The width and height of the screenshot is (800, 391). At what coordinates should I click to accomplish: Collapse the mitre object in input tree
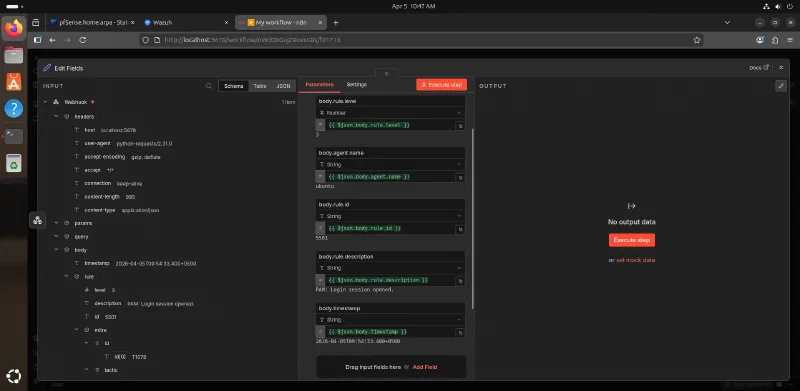pyautogui.click(x=76, y=330)
